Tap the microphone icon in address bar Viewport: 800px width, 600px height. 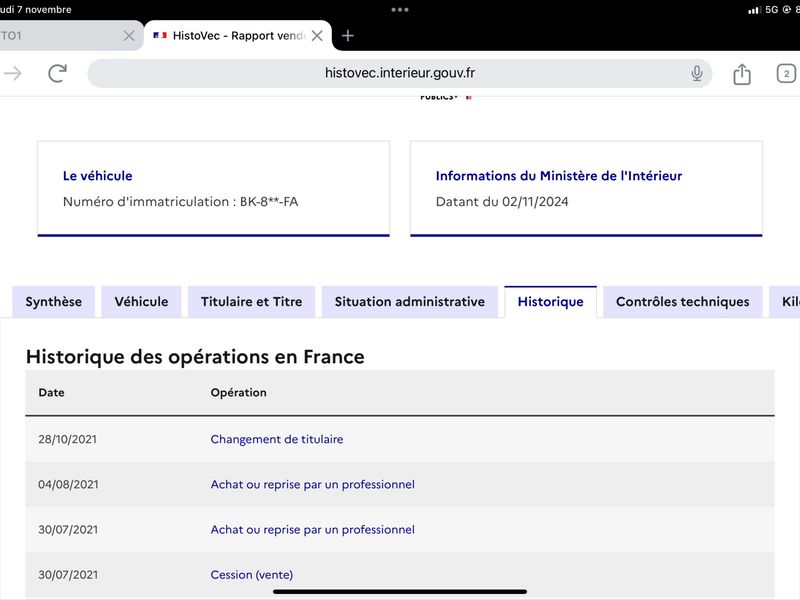coord(696,73)
